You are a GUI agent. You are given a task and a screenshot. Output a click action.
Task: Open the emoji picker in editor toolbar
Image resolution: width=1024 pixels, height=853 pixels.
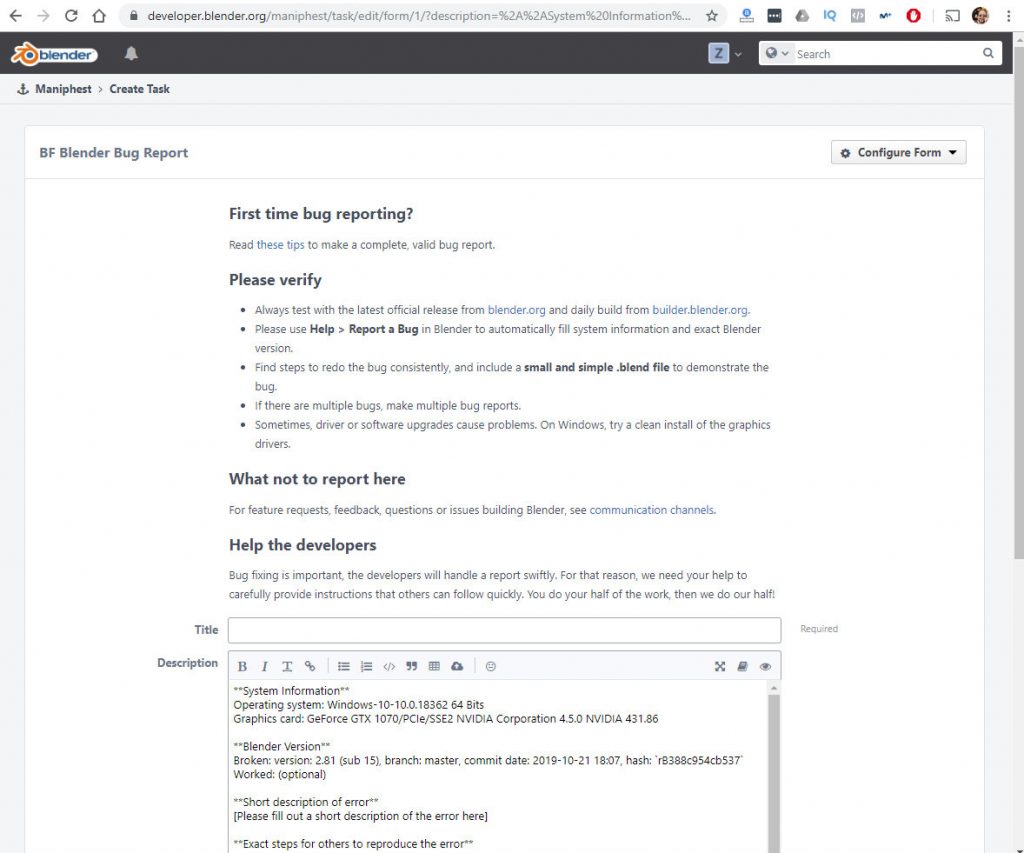491,666
